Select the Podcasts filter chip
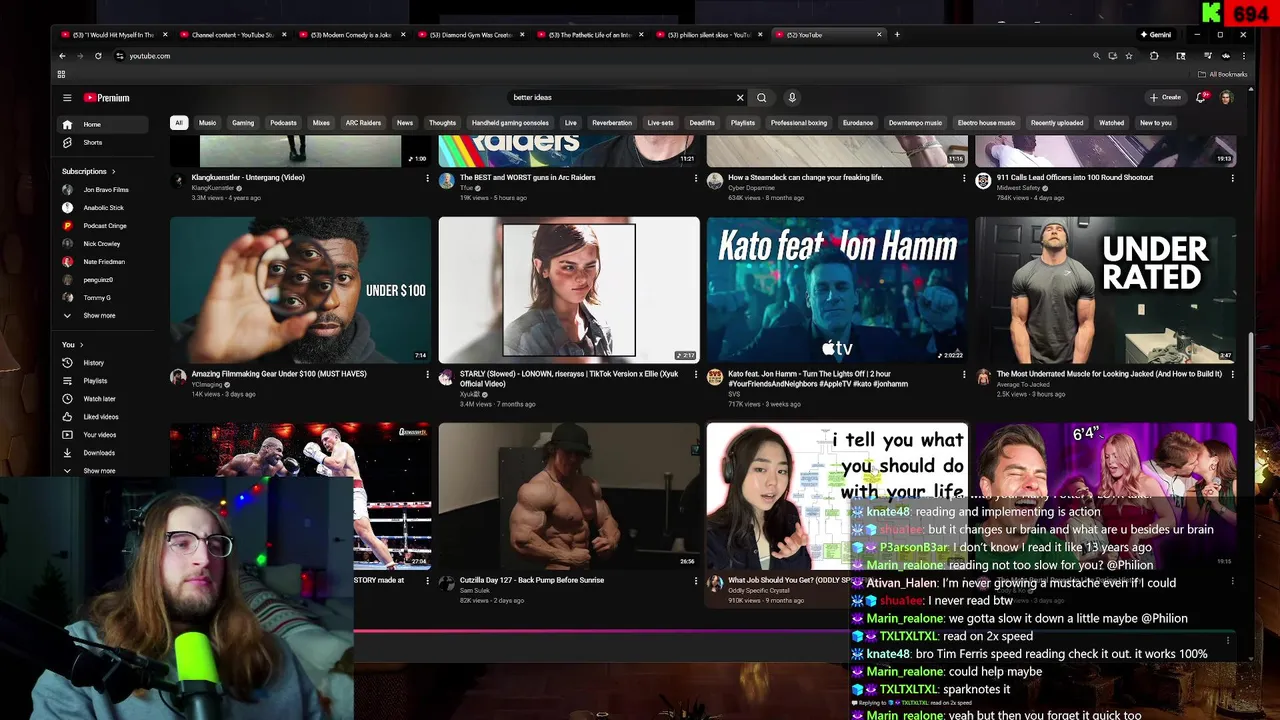1280x720 pixels. click(283, 123)
